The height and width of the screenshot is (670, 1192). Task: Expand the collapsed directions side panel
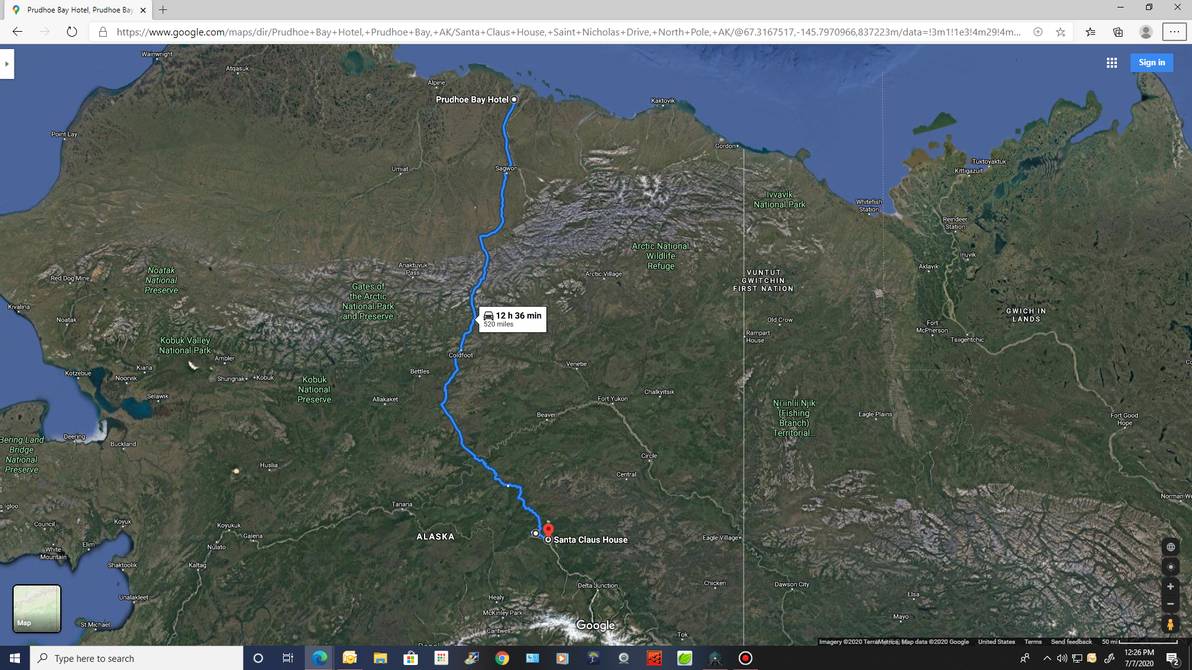[7, 64]
